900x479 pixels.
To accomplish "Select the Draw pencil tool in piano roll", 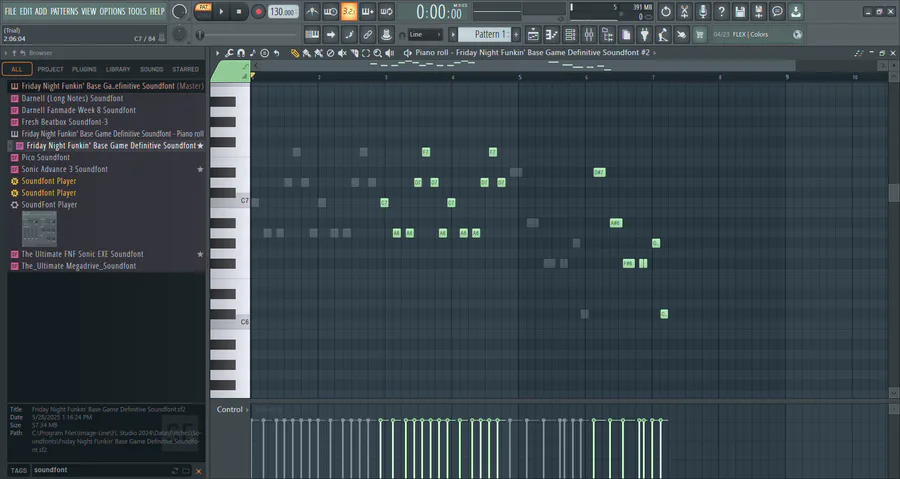I will click(295, 53).
